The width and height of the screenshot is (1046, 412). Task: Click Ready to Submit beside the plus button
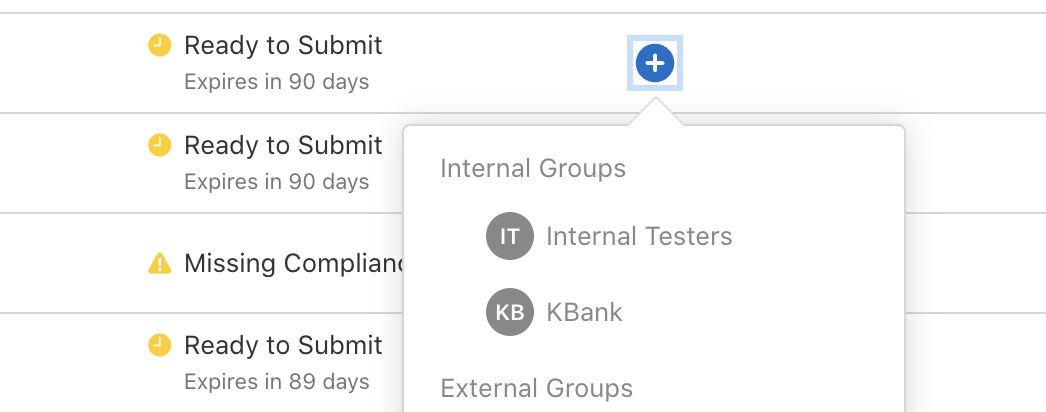(284, 45)
